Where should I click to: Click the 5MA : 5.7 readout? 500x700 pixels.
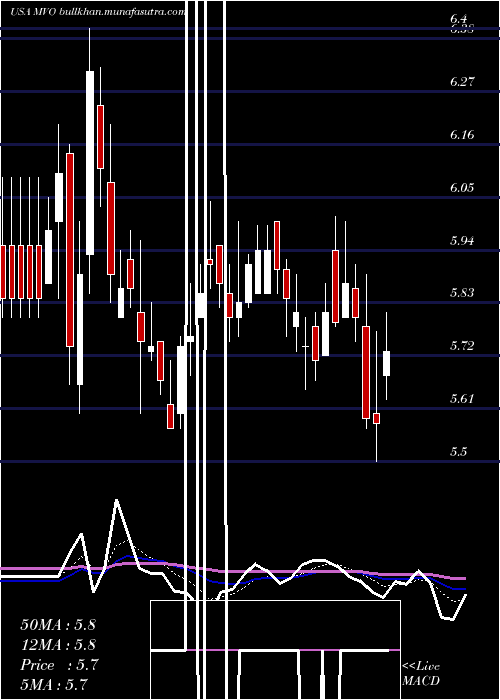(54, 684)
